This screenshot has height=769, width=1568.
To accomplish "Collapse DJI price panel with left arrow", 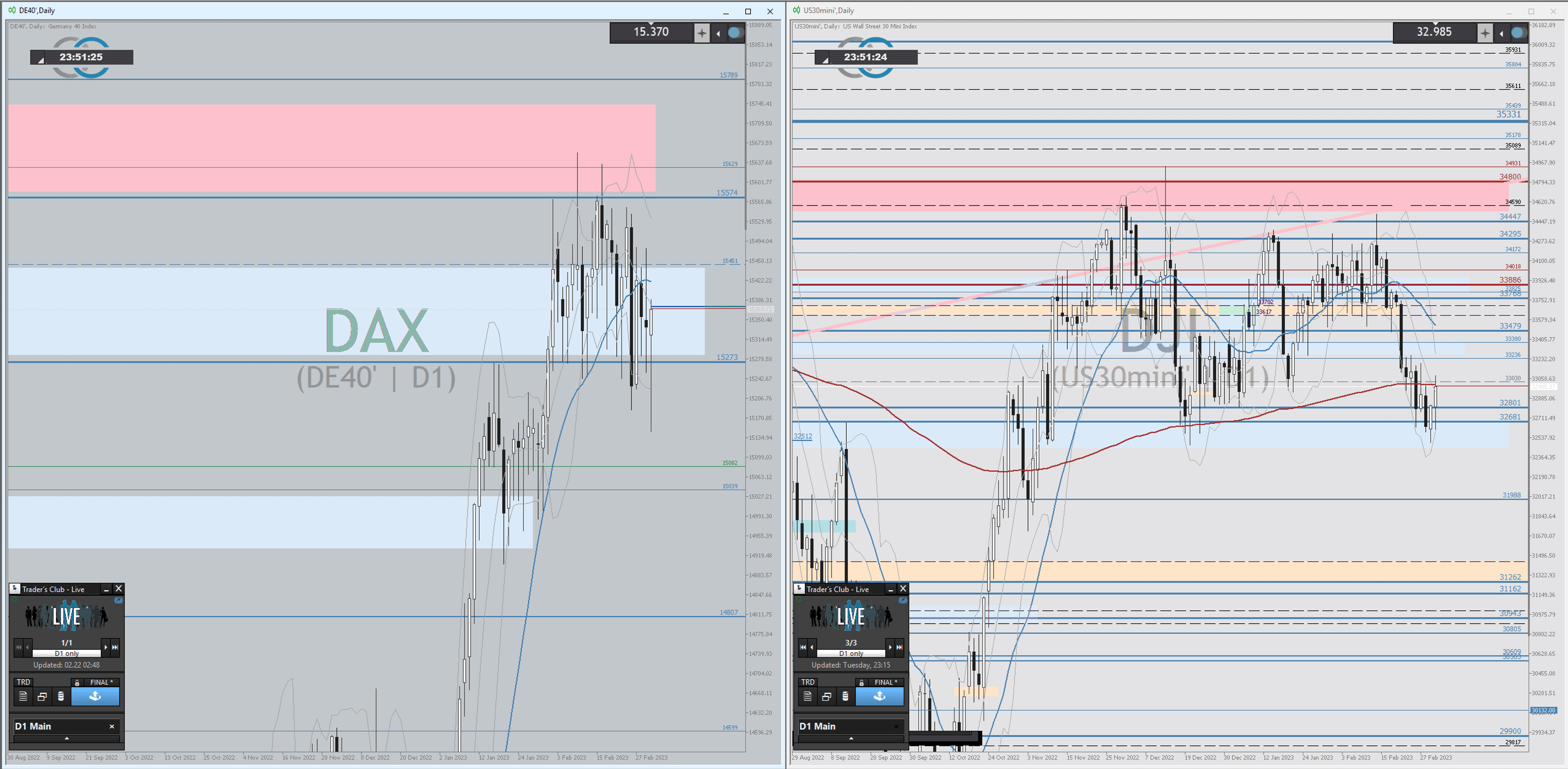I will pos(1502,33).
